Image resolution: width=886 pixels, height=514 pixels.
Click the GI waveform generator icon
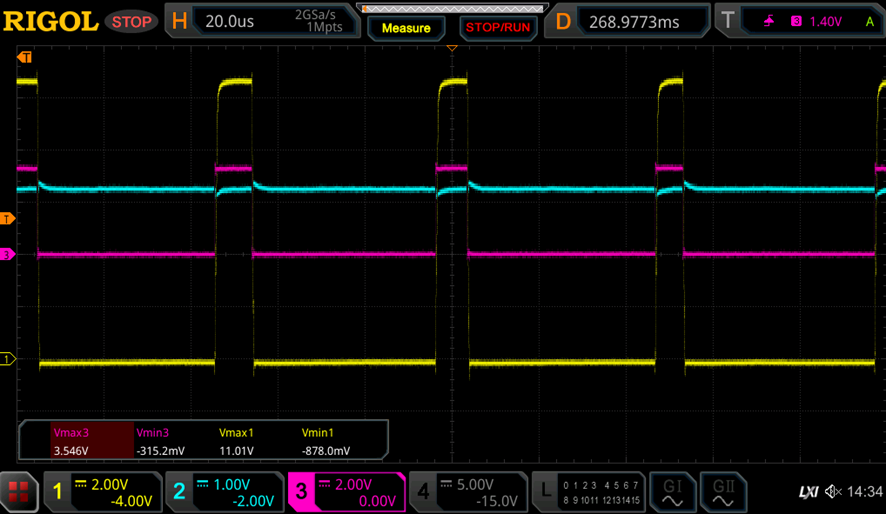tap(672, 492)
